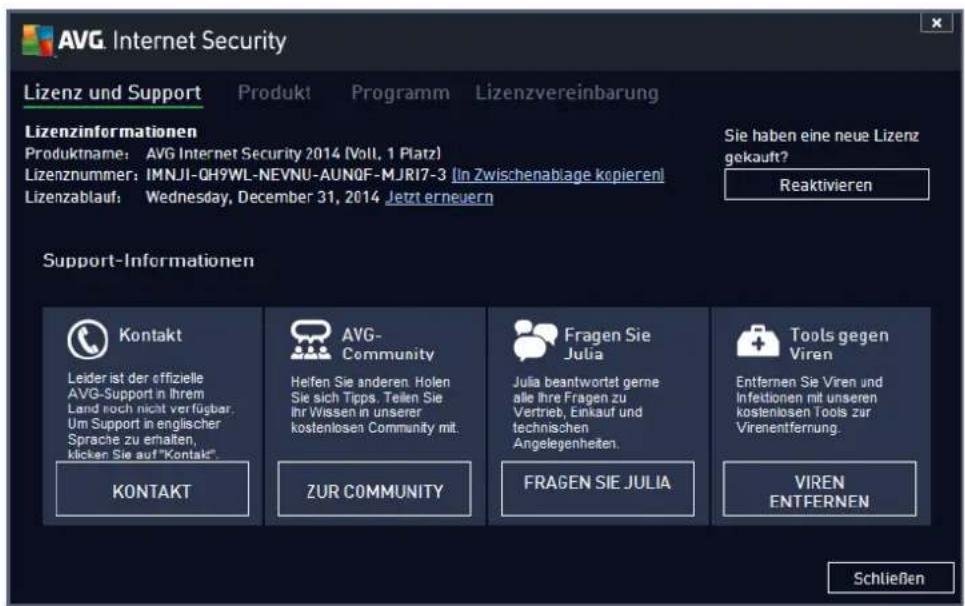
Task: Open the Programm tab
Action: [x=400, y=92]
